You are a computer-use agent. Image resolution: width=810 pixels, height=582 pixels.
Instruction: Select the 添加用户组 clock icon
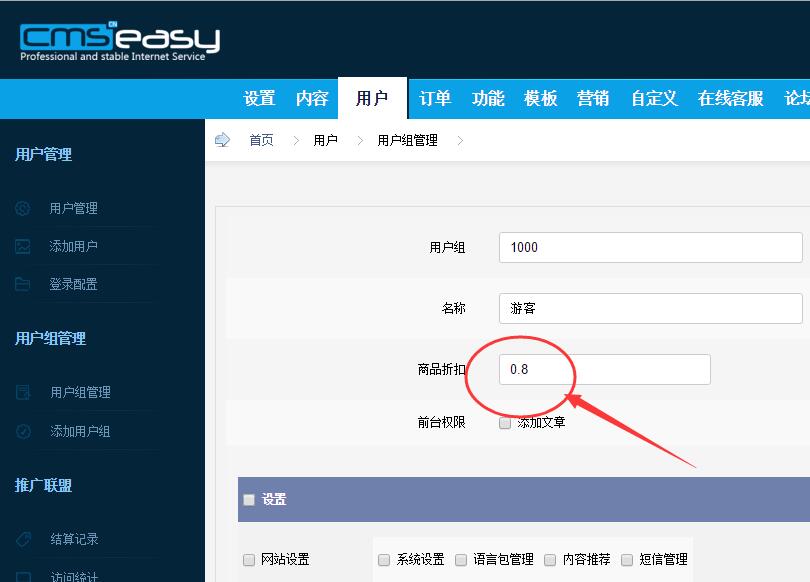[x=24, y=431]
